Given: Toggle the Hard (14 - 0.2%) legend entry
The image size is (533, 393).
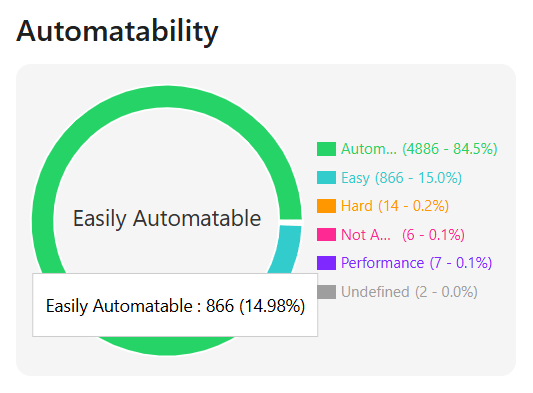Looking at the screenshot, I should pos(395,206).
